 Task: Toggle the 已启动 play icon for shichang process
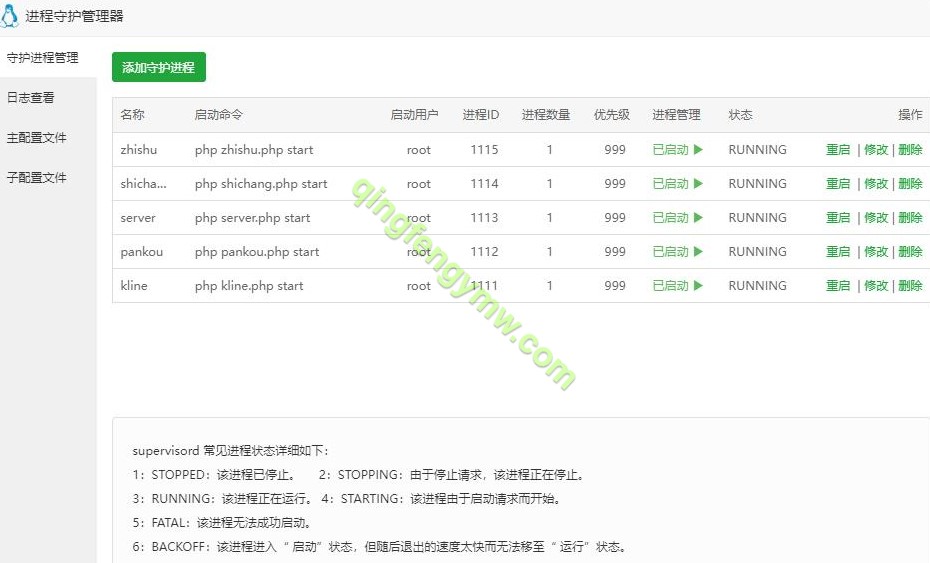698,184
